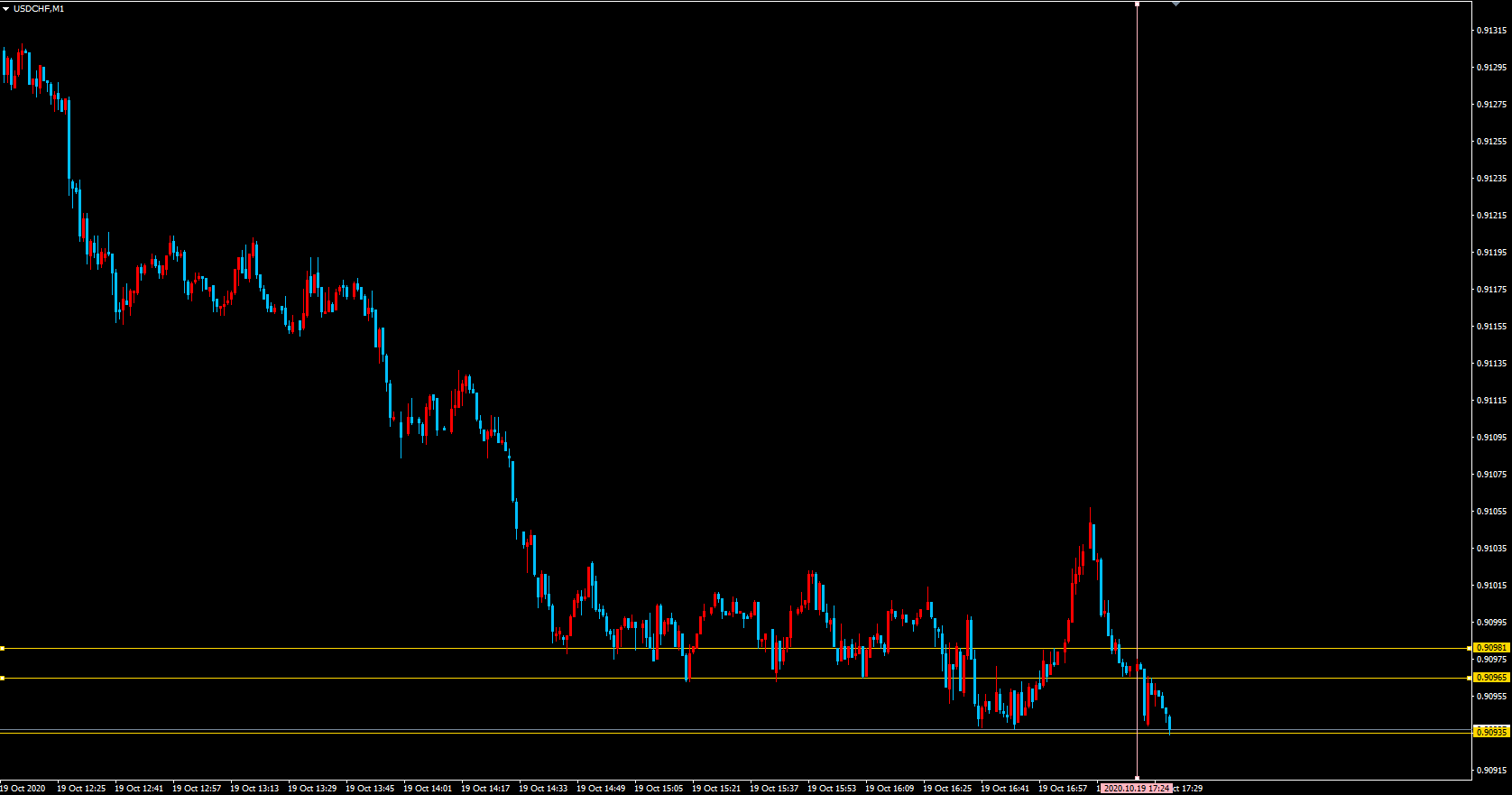Click the yellow 0.90965 price tag

click(x=1491, y=678)
